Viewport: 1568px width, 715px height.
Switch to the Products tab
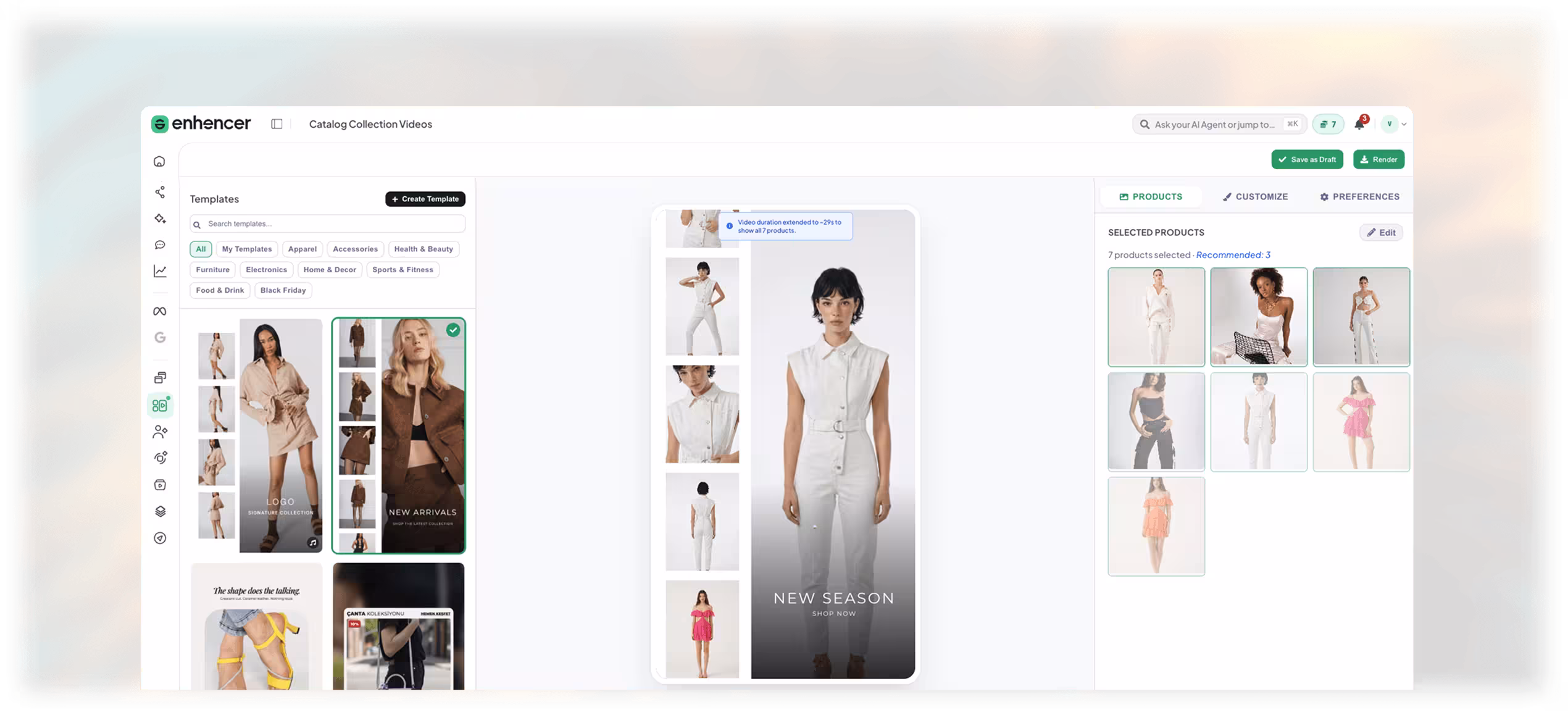click(x=1151, y=196)
